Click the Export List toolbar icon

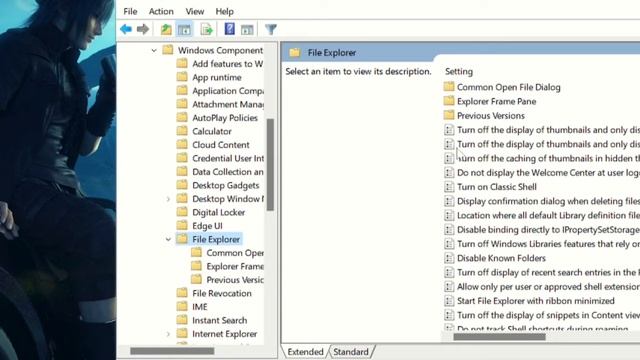(207, 29)
